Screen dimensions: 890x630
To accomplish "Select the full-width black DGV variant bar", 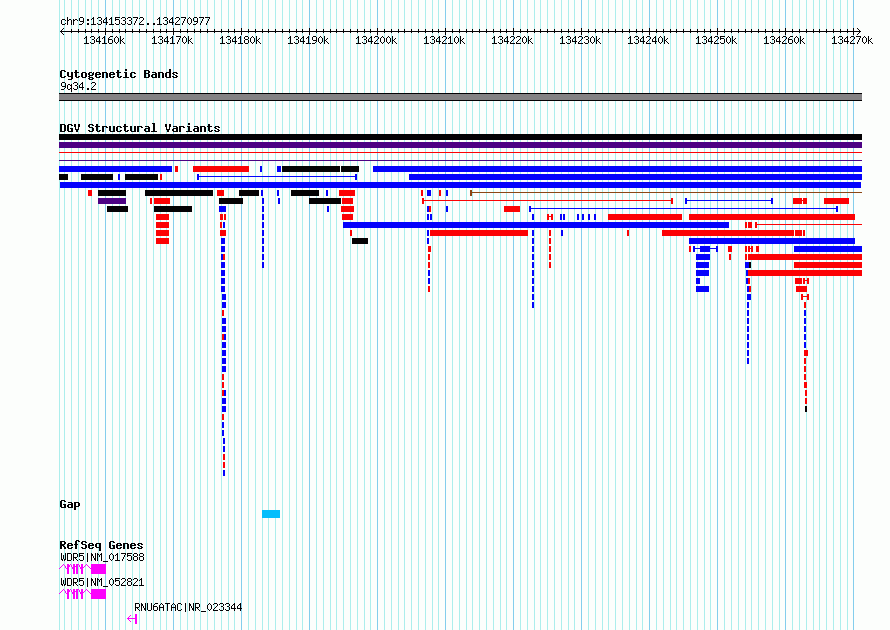I will [460, 137].
